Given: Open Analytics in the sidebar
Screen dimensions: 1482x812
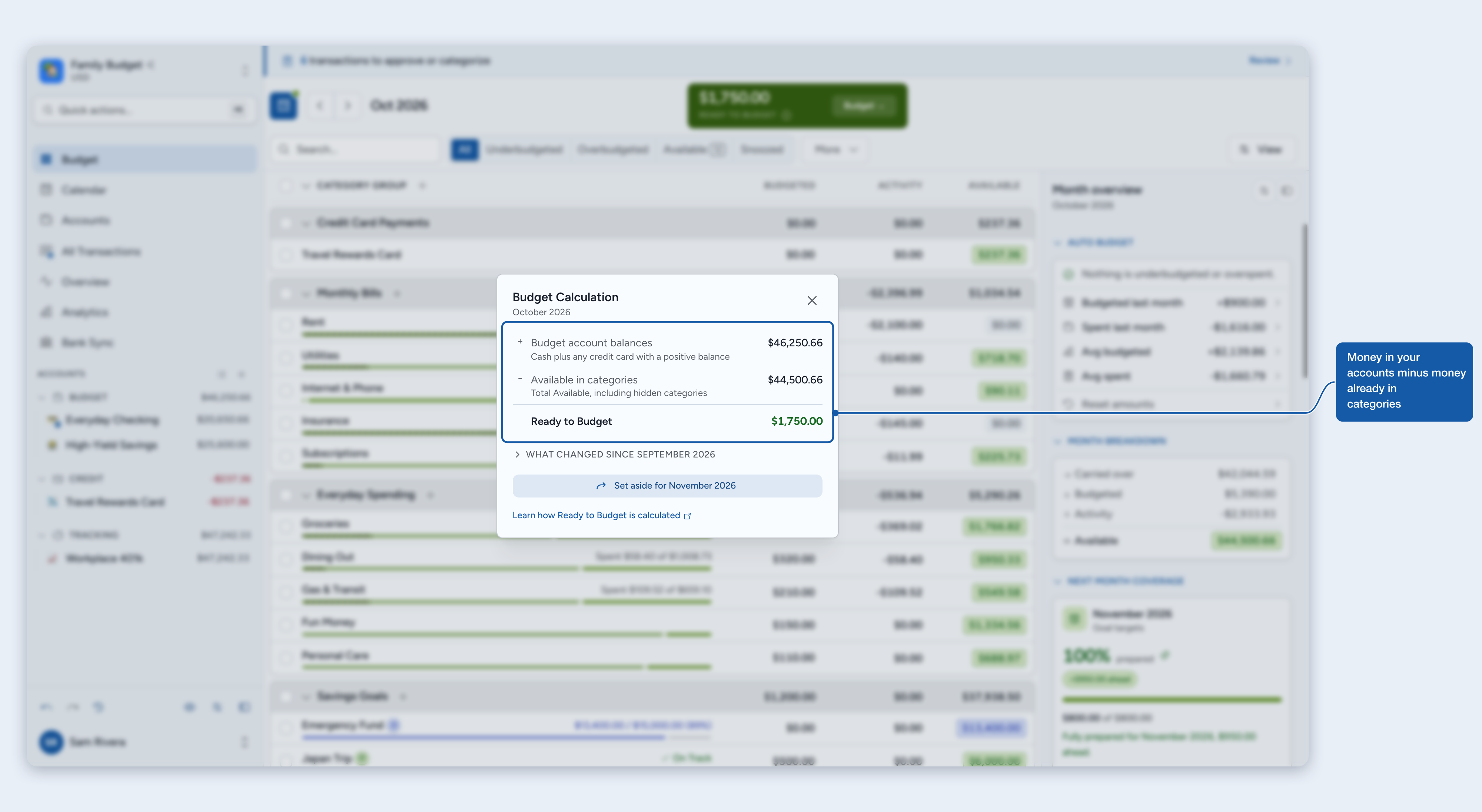Looking at the screenshot, I should pos(145,312).
